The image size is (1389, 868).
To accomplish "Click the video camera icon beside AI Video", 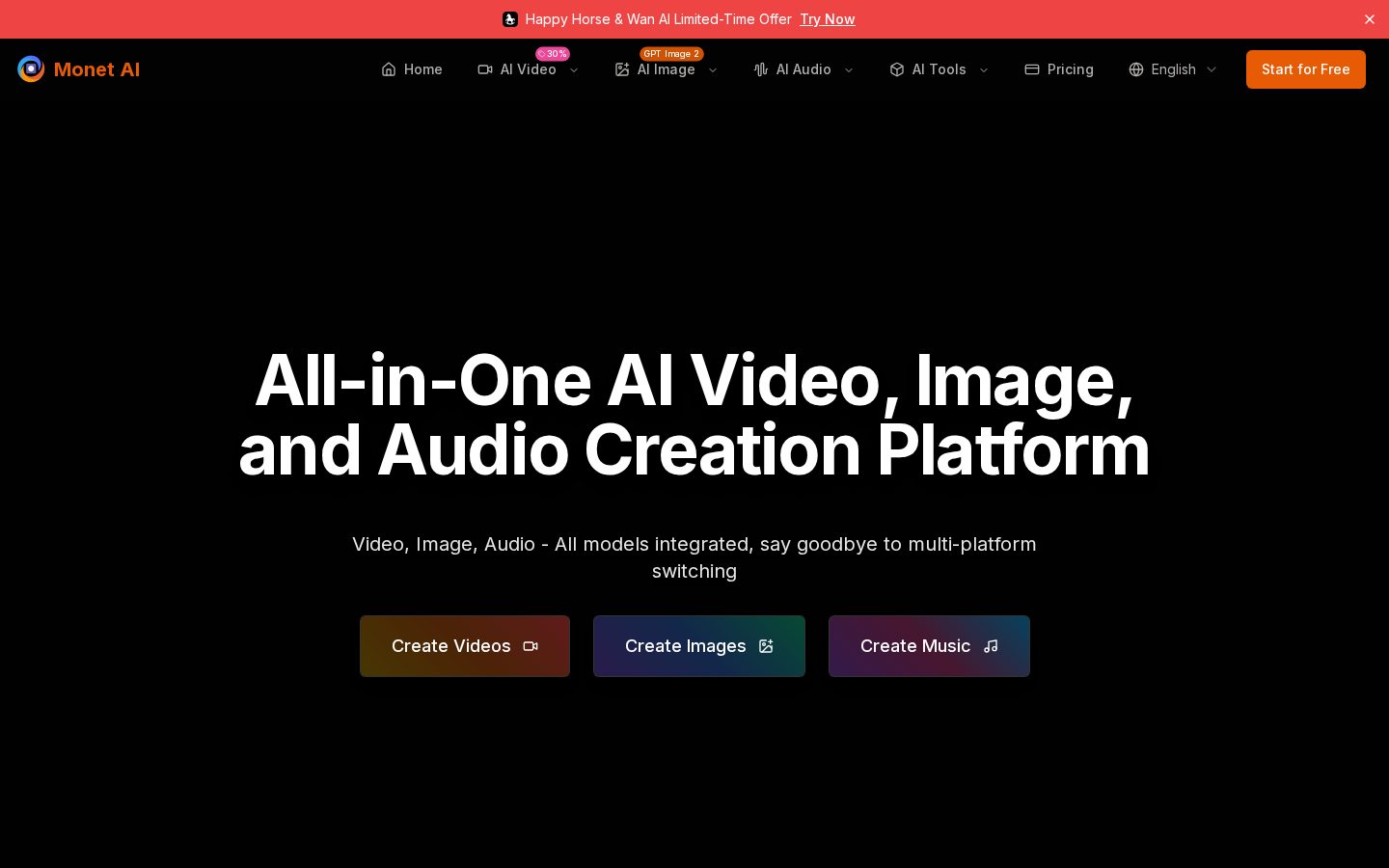I will click(x=485, y=69).
